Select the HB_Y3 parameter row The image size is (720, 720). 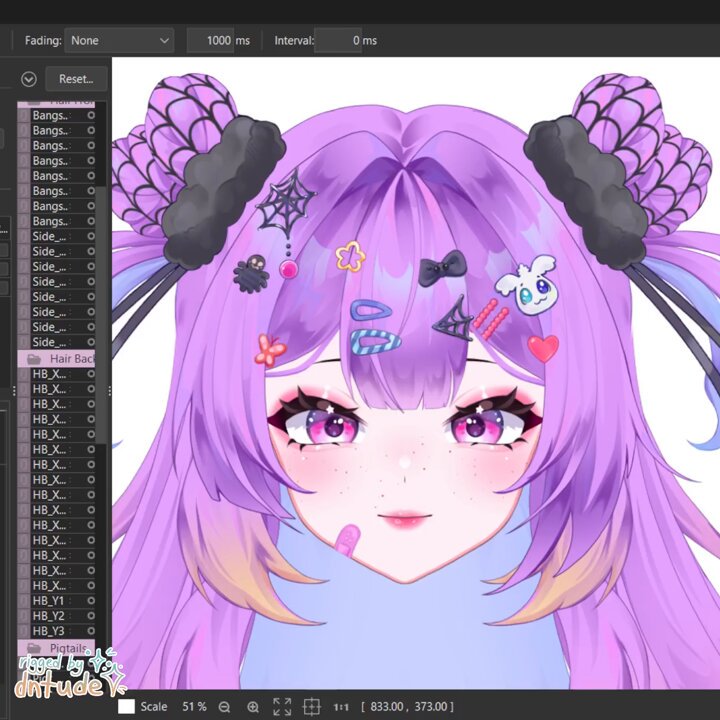pos(56,631)
